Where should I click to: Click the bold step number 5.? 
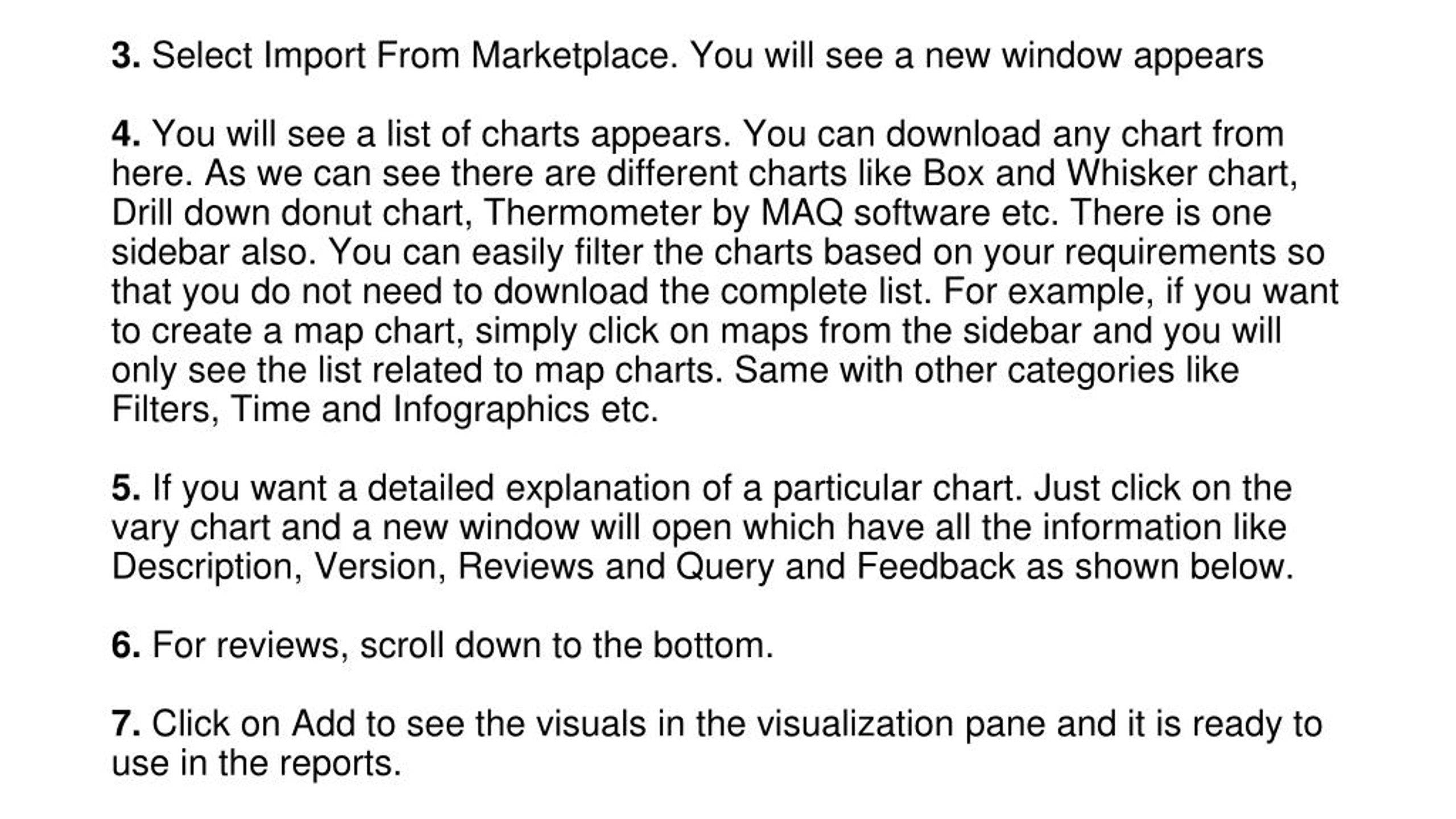[x=126, y=489]
